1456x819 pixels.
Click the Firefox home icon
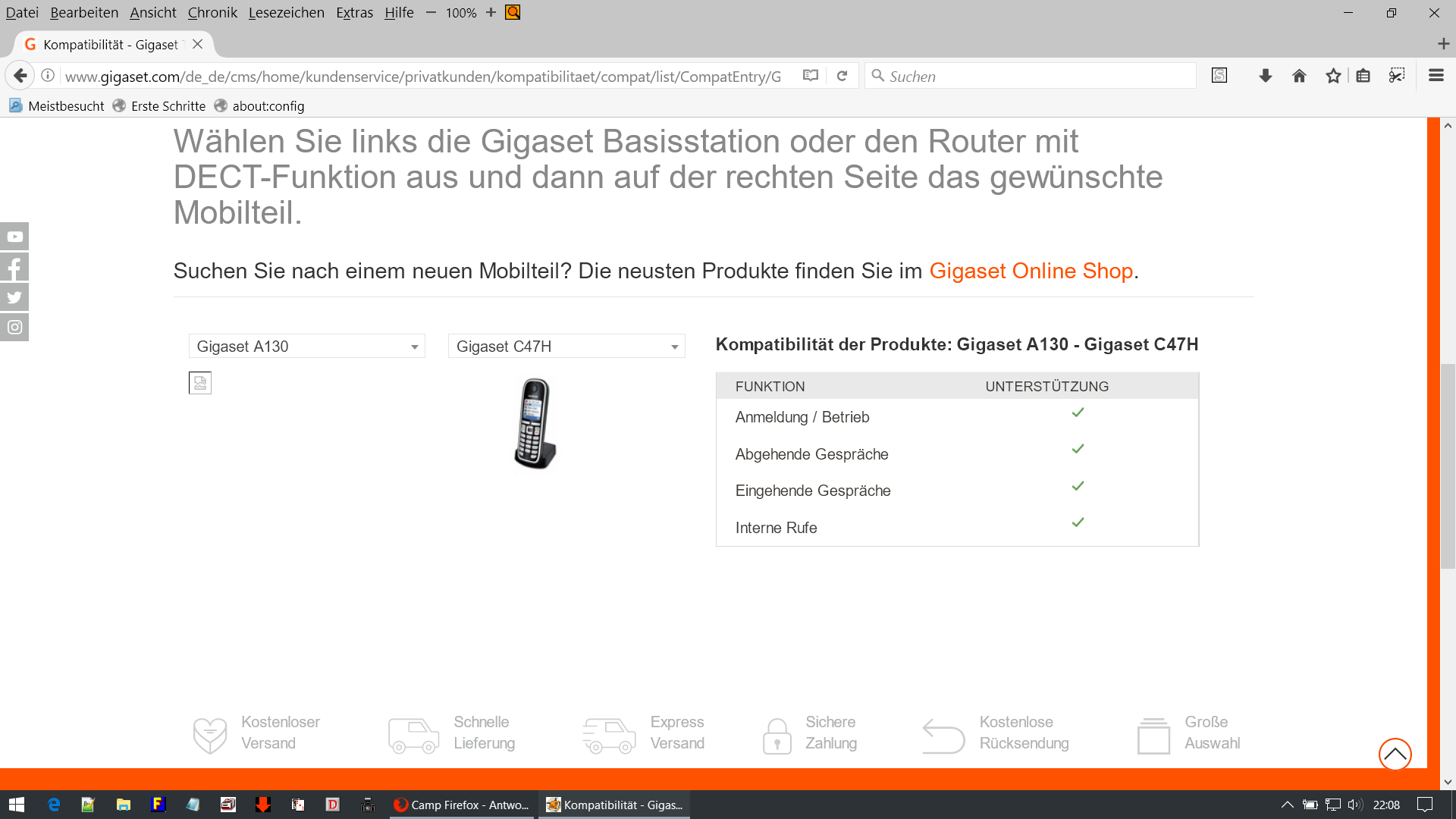click(x=1299, y=76)
